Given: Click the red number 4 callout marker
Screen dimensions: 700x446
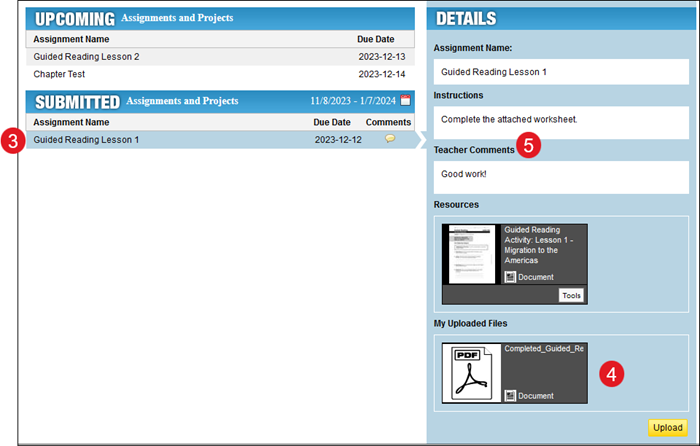Looking at the screenshot, I should point(612,373).
